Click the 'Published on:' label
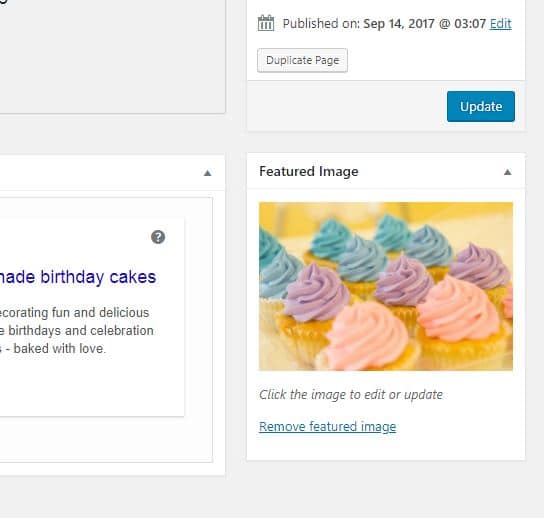The height and width of the screenshot is (518, 544). tap(321, 24)
